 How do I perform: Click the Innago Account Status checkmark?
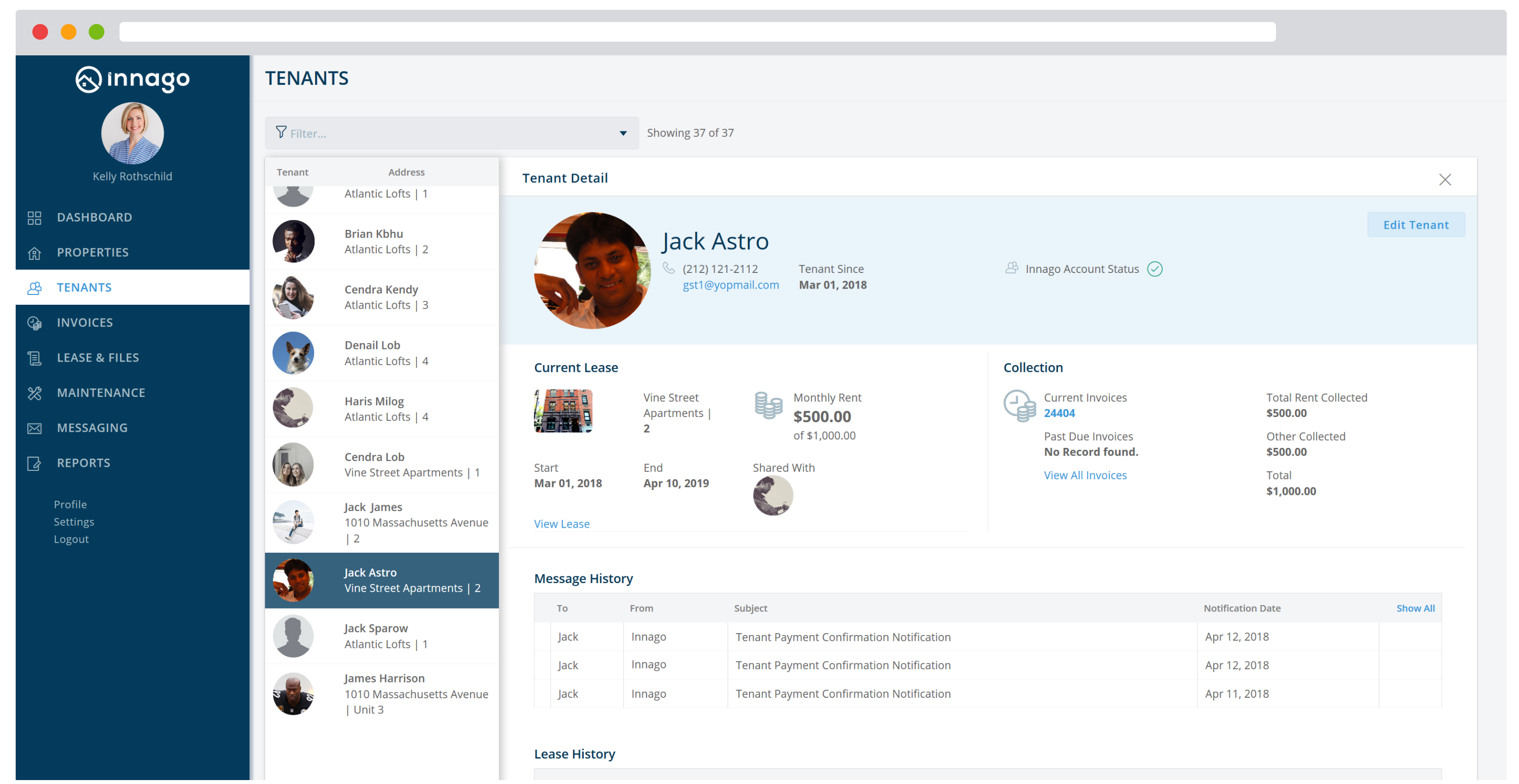tap(1154, 268)
